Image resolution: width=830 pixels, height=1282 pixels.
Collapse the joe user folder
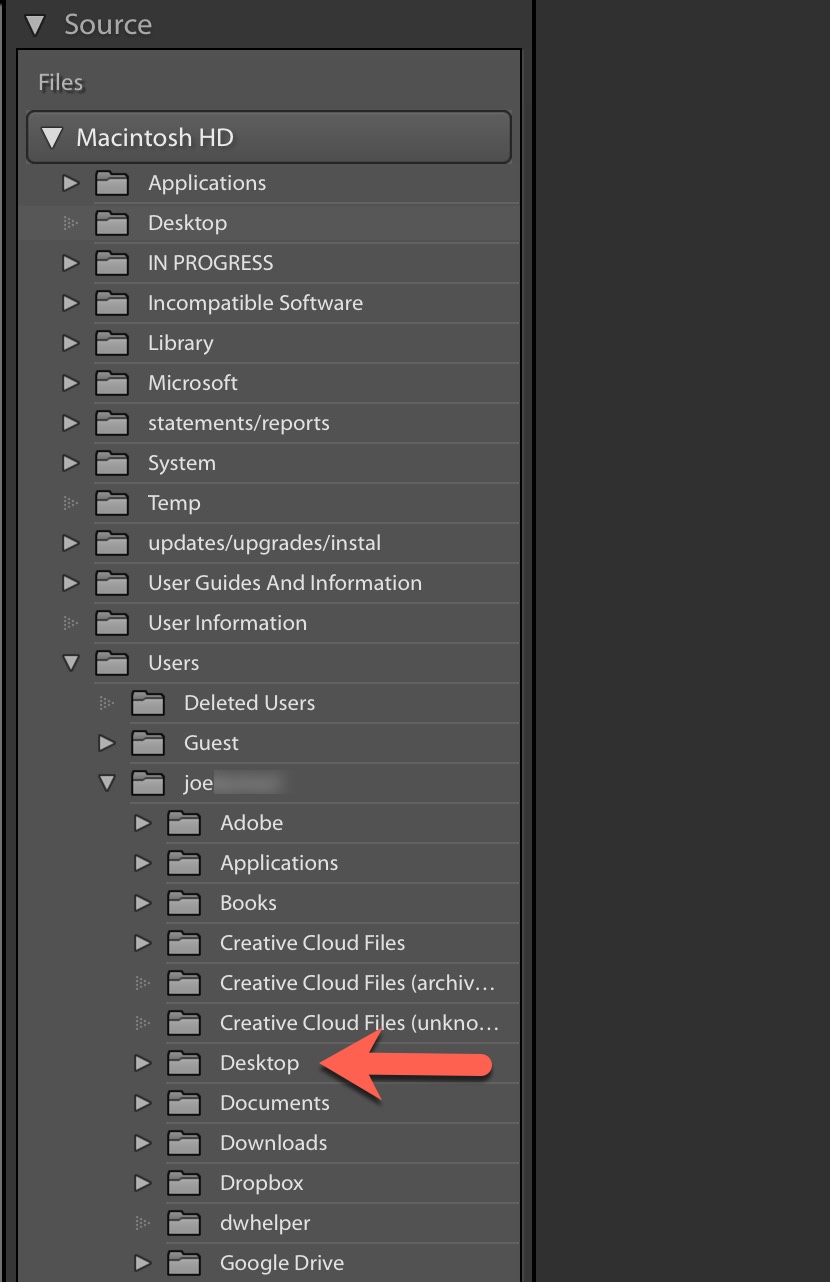tap(107, 783)
